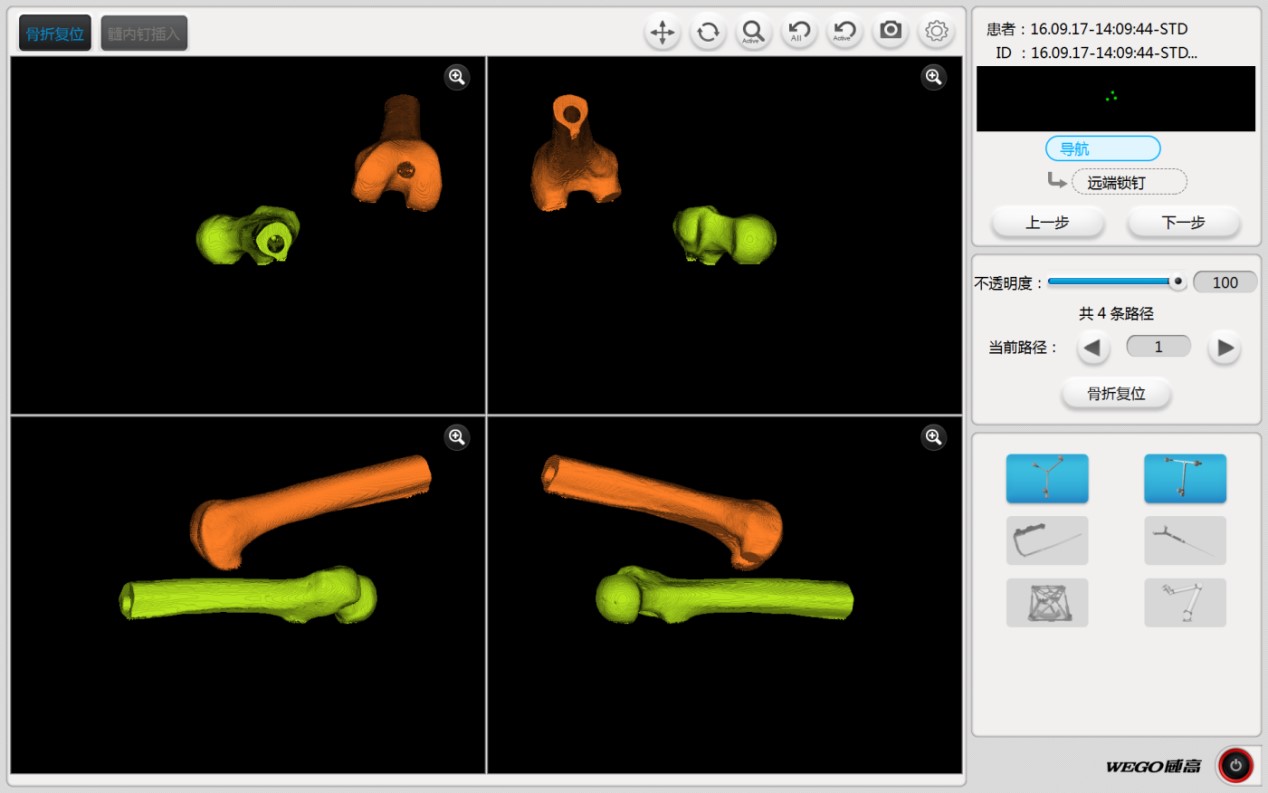Screen dimensions: 1268x793
Task: Click the opacity value field showing 100
Action: click(1225, 283)
